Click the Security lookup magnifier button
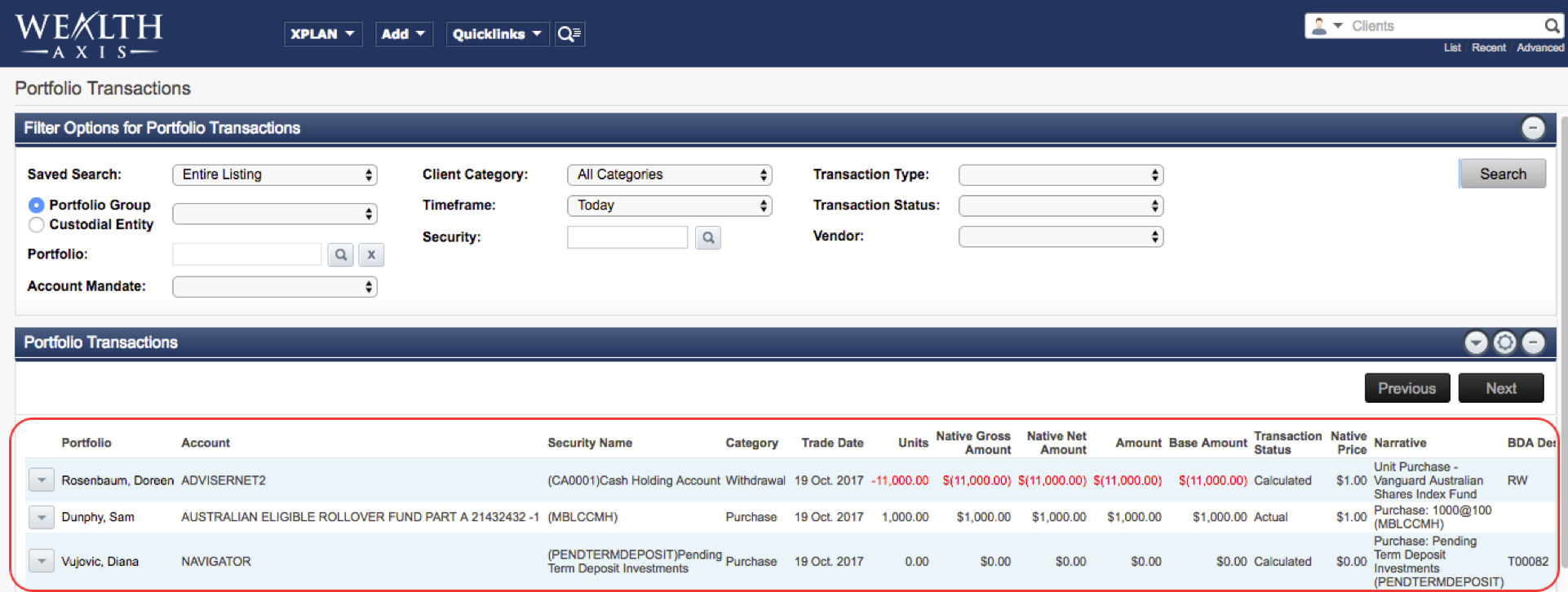The height and width of the screenshot is (592, 1568). (708, 237)
